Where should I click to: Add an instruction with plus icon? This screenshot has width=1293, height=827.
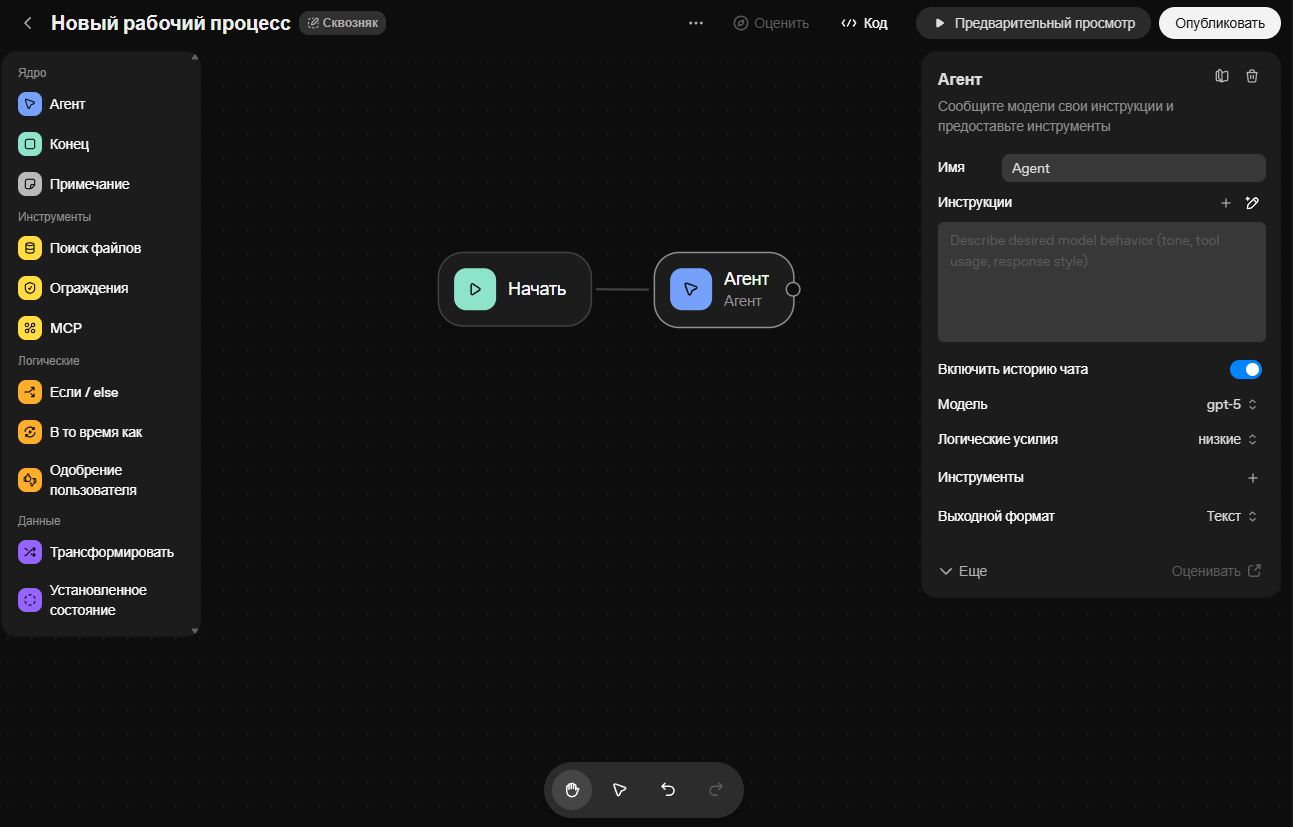point(1226,203)
